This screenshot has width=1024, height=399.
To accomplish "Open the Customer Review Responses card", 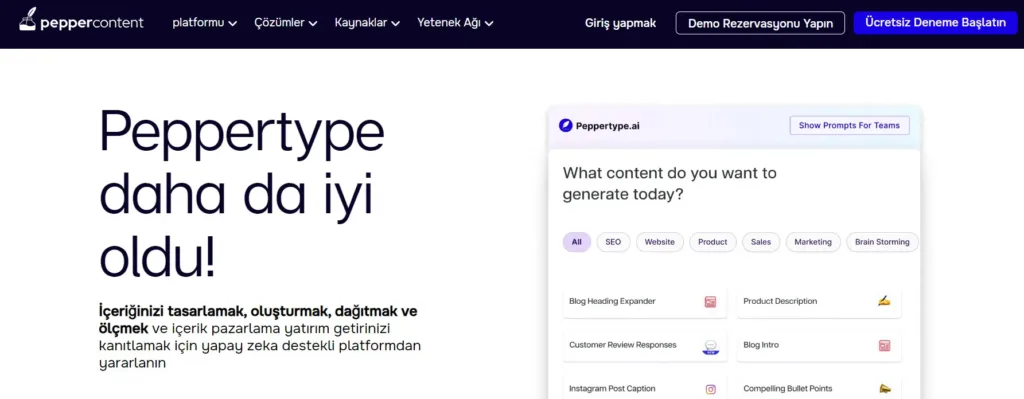I will pos(645,345).
